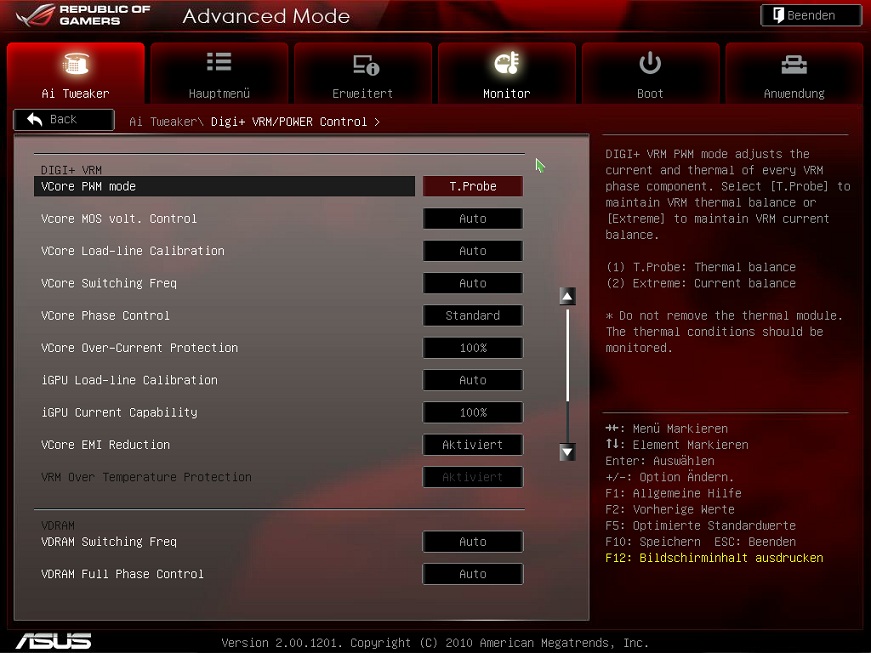
Task: Switch to the Hauptmenü tab
Action: click(x=219, y=73)
